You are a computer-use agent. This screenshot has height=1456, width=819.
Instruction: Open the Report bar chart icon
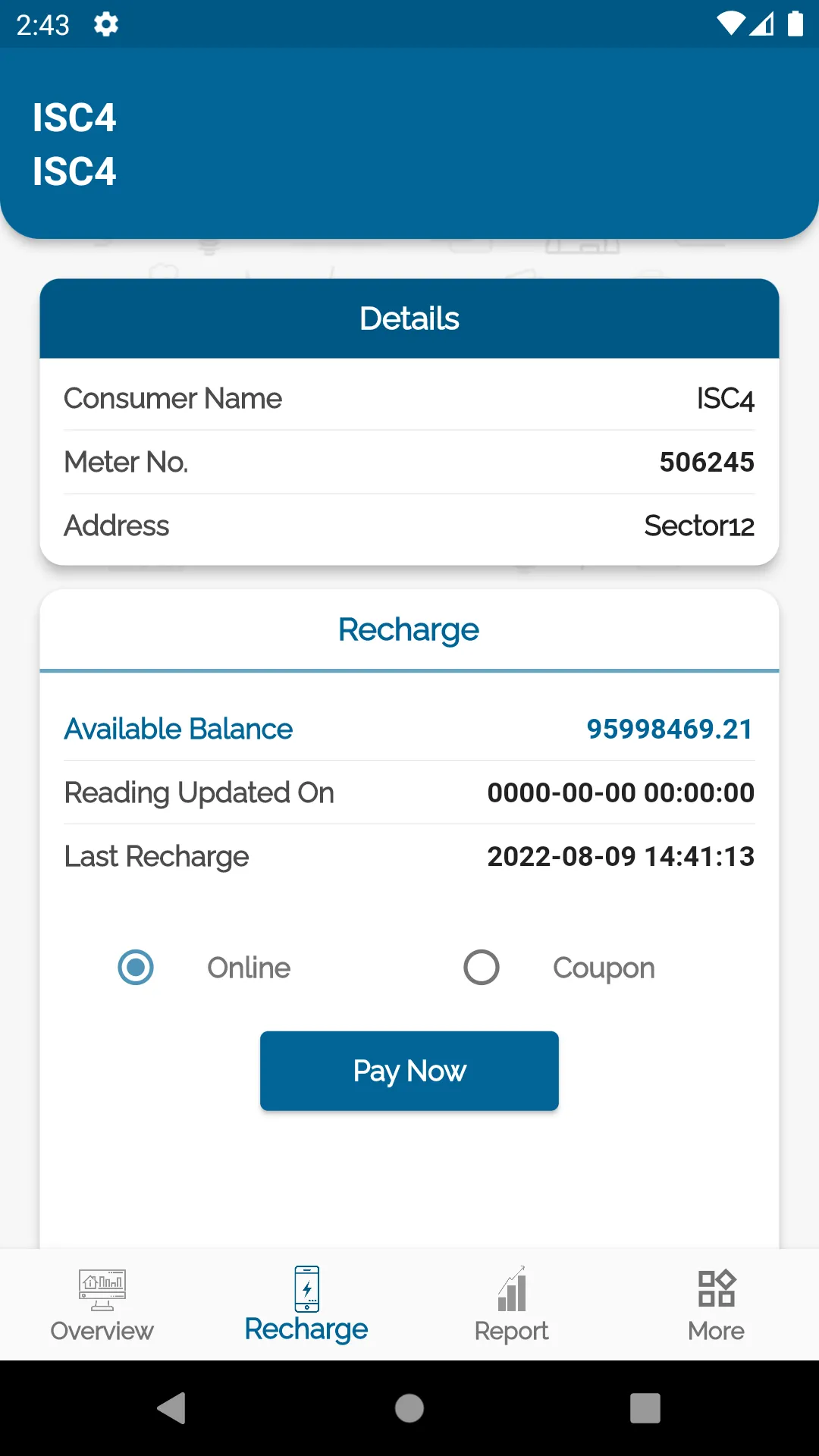[x=512, y=1288]
